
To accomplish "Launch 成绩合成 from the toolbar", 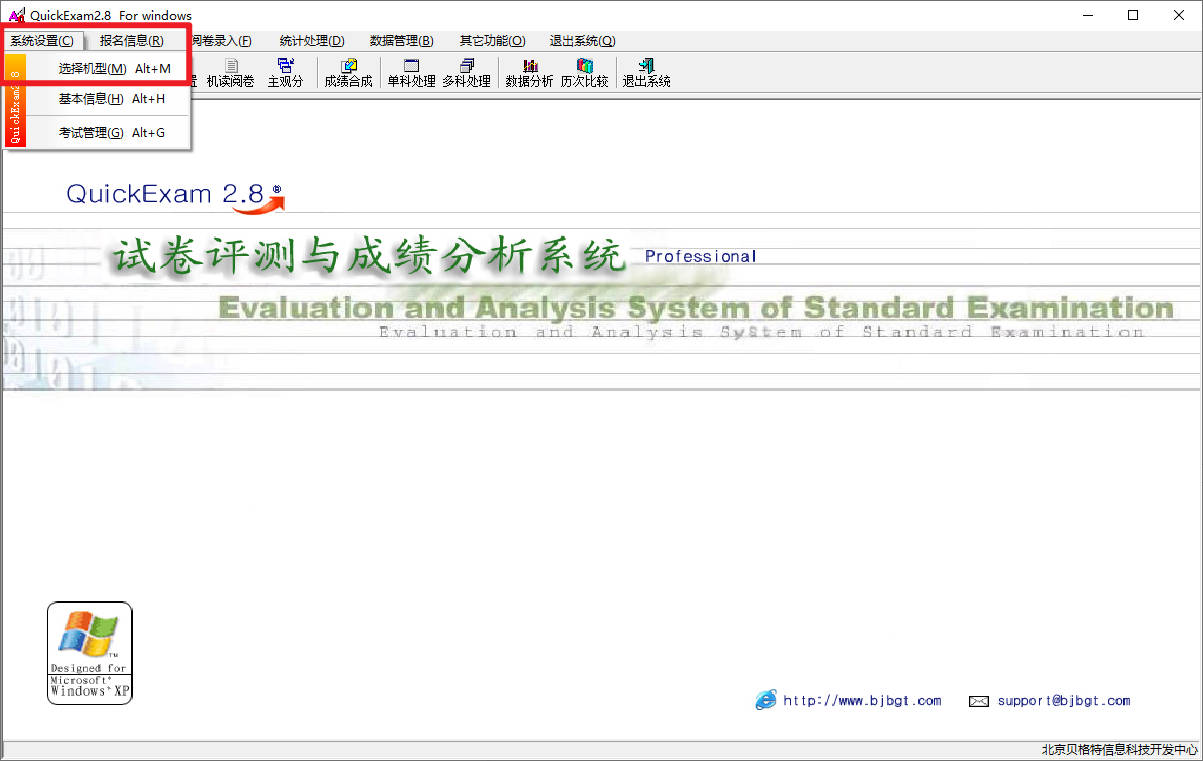I will pos(348,73).
